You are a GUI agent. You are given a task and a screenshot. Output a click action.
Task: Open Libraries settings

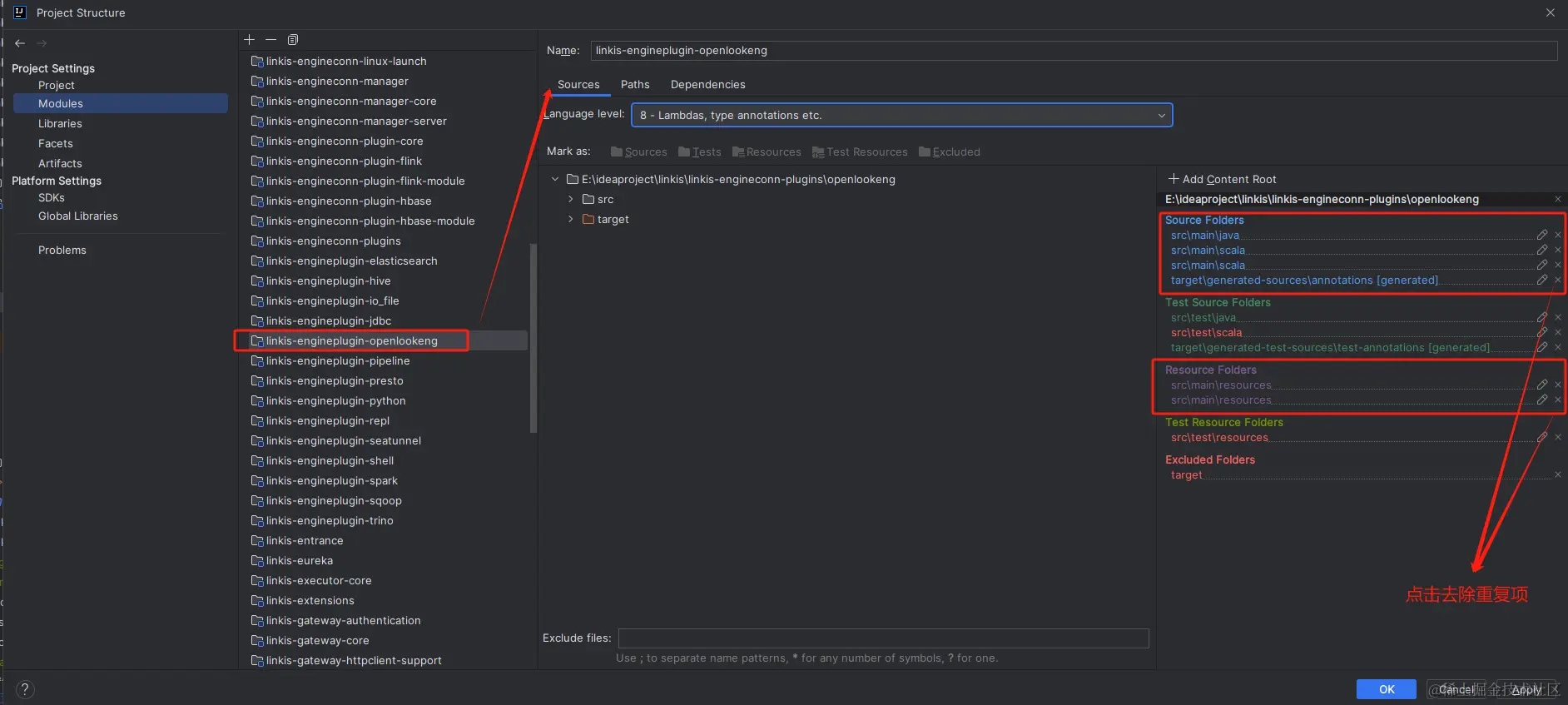[x=60, y=123]
